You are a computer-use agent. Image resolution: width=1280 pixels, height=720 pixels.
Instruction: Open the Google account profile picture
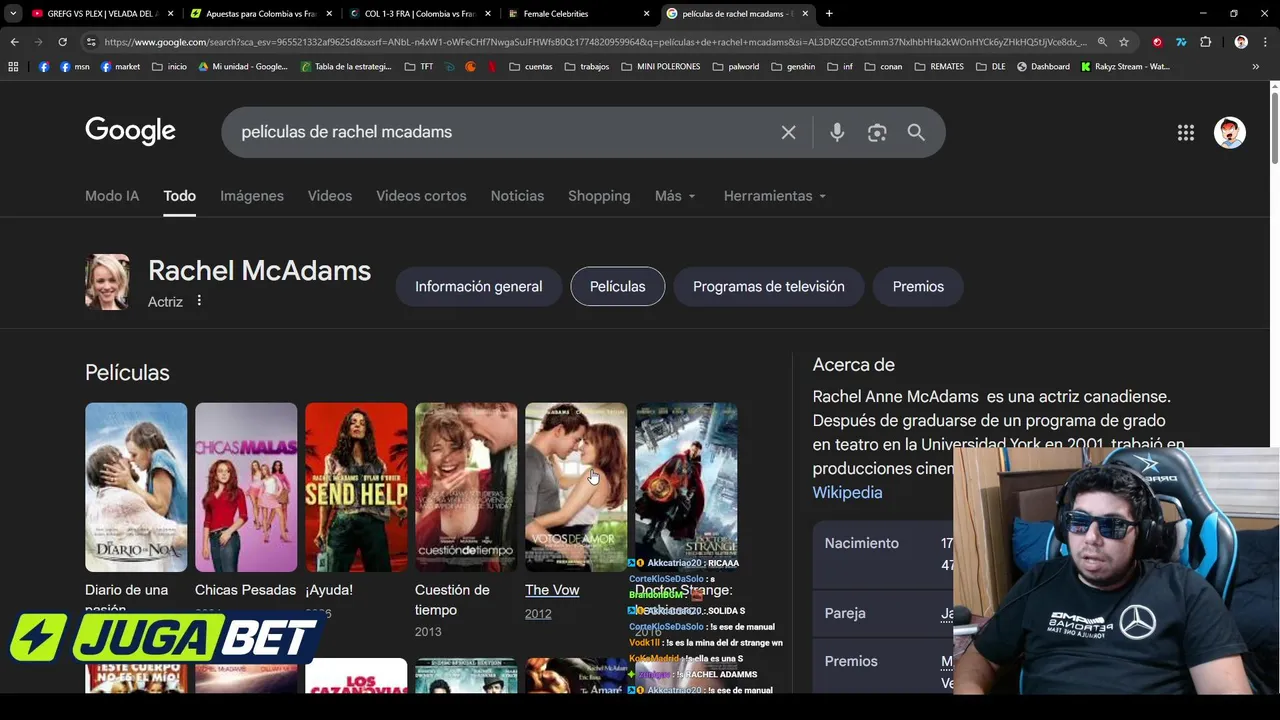(1230, 132)
